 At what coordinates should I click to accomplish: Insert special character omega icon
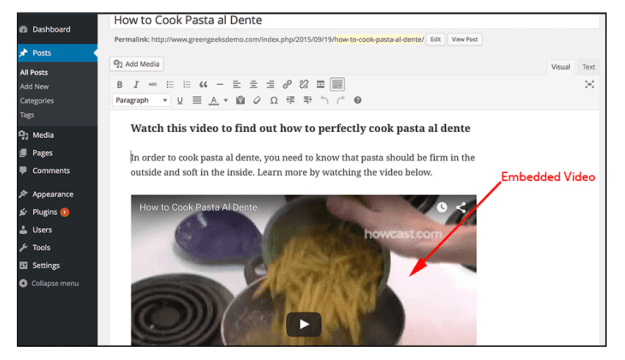[273, 100]
